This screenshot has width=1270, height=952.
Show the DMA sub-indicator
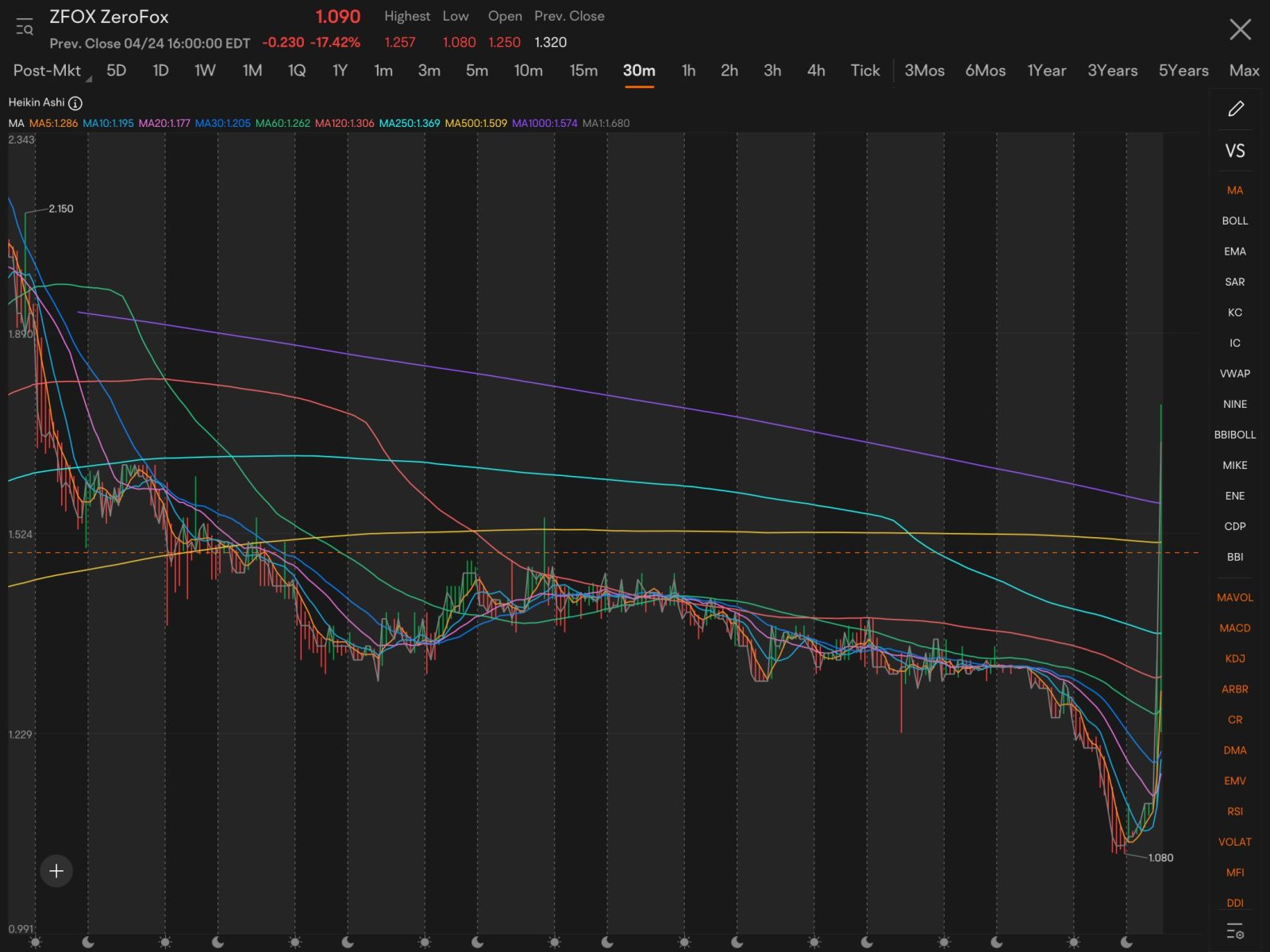[1235, 750]
